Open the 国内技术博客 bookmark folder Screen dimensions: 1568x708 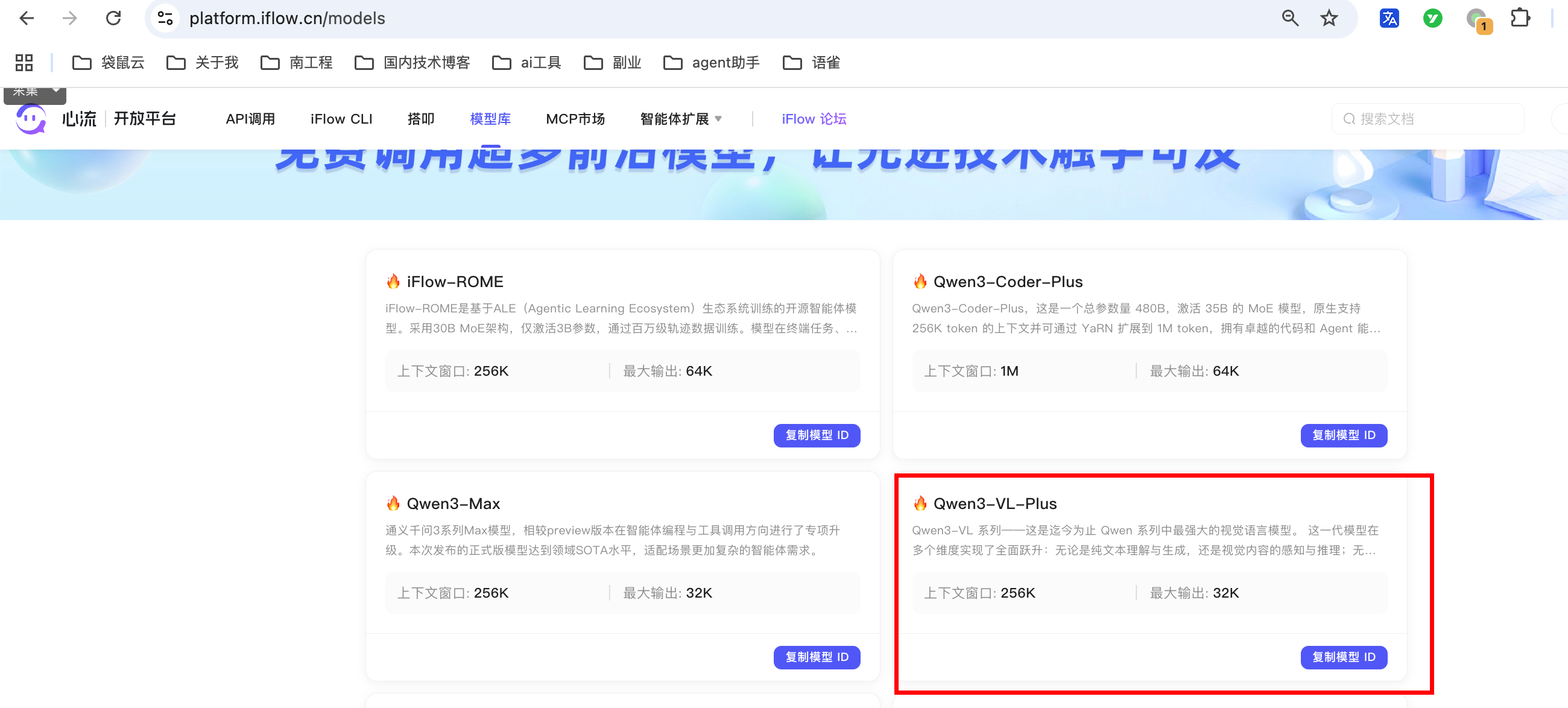tap(413, 62)
